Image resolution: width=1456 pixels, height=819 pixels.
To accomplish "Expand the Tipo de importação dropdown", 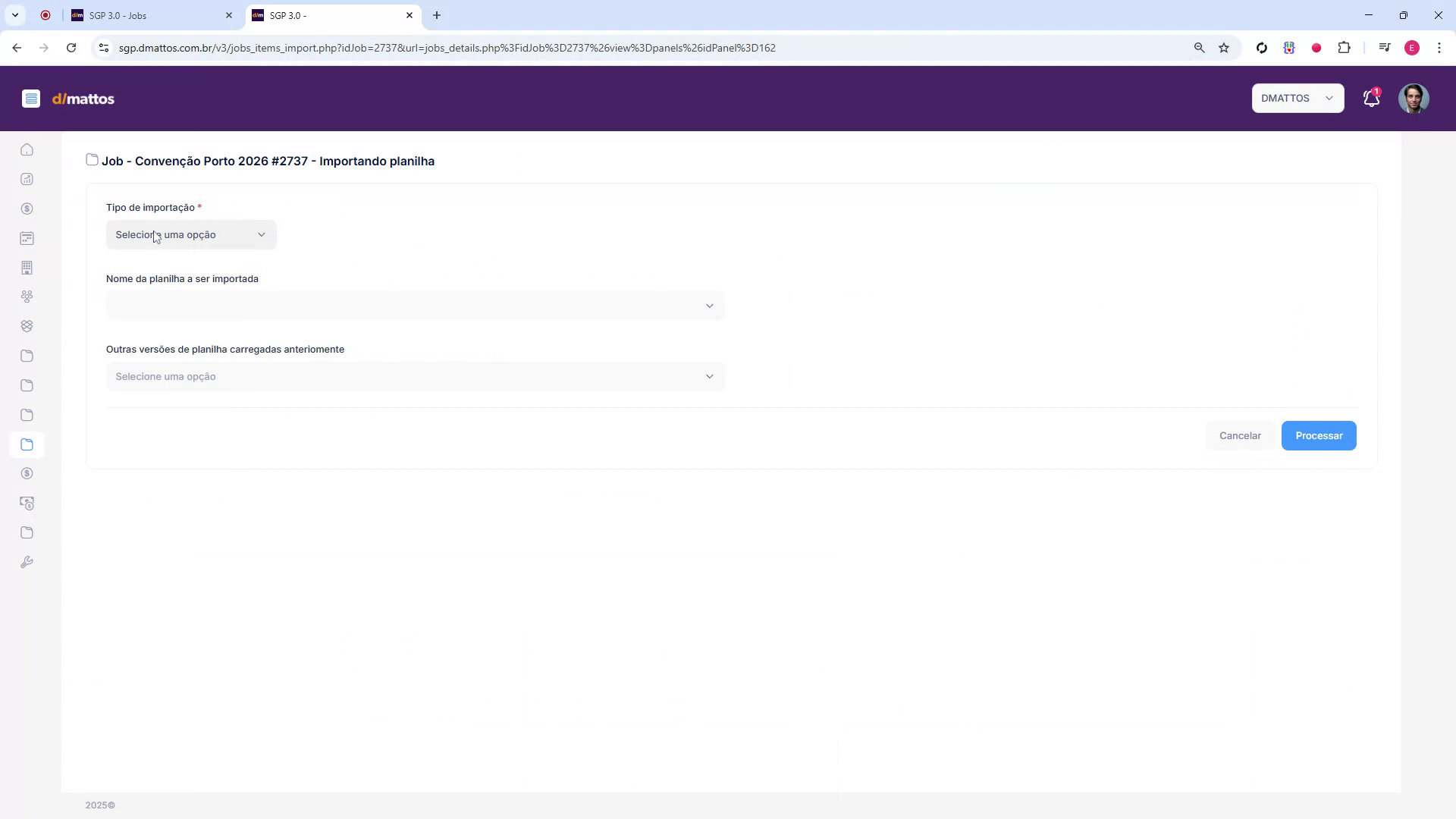I will 190,234.
